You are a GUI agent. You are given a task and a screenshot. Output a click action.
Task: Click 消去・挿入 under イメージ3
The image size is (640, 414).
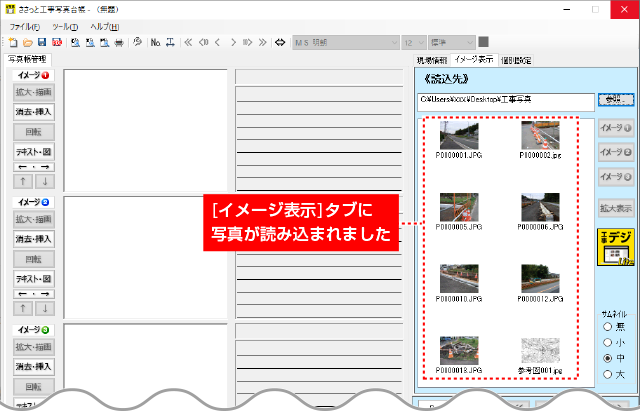(34, 366)
